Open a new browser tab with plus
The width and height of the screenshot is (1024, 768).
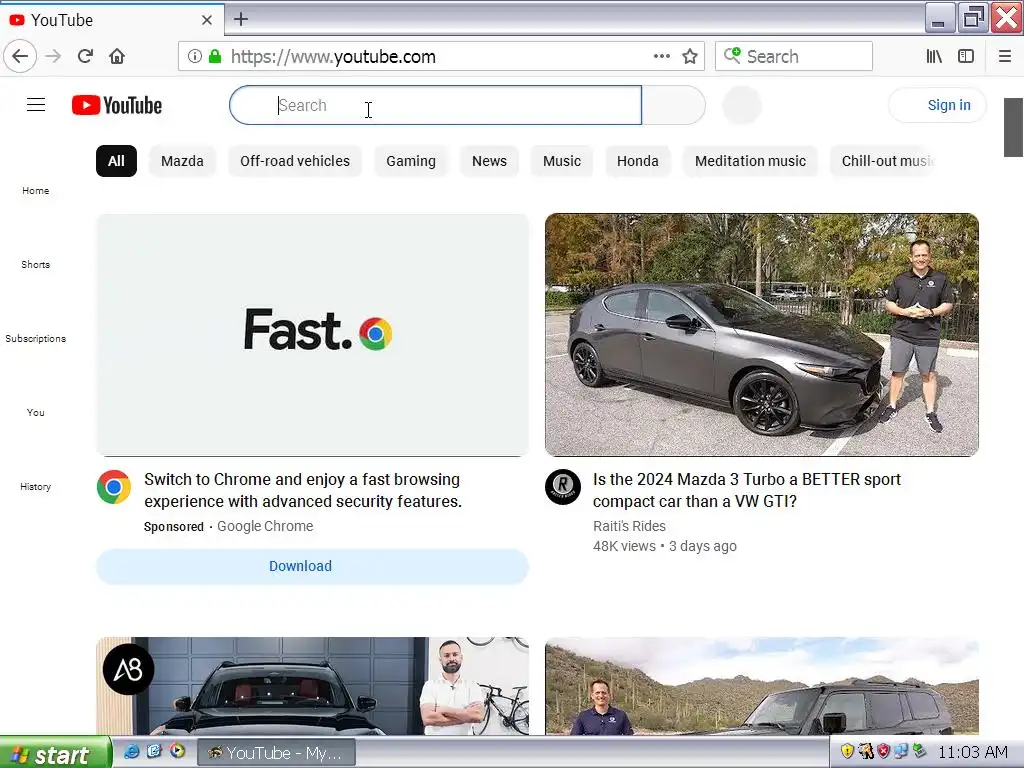pyautogui.click(x=241, y=19)
